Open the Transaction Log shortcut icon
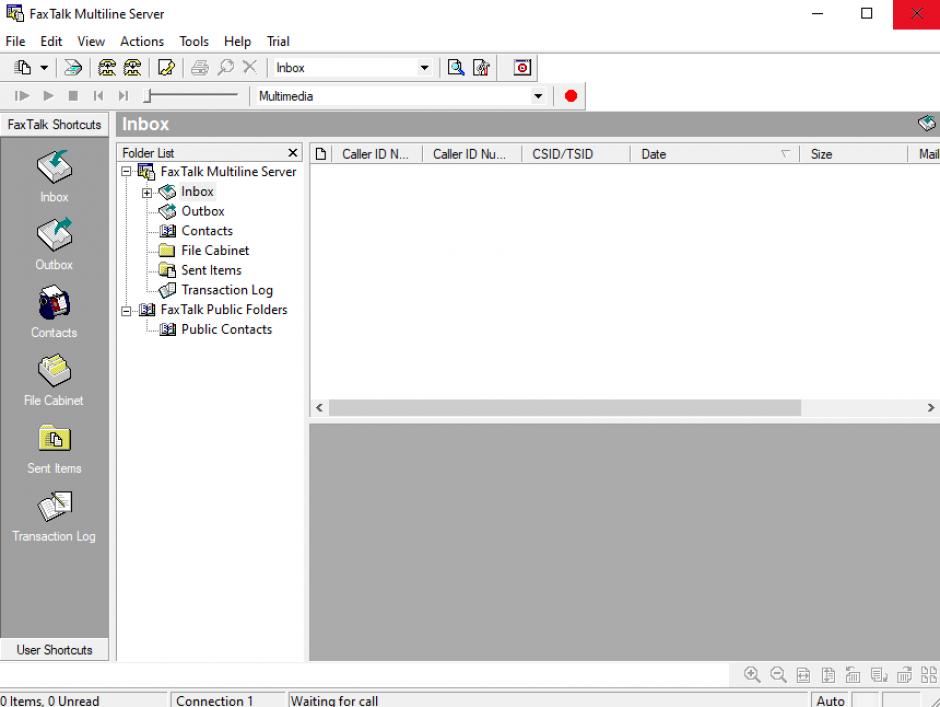The height and width of the screenshot is (707, 940). (54, 507)
